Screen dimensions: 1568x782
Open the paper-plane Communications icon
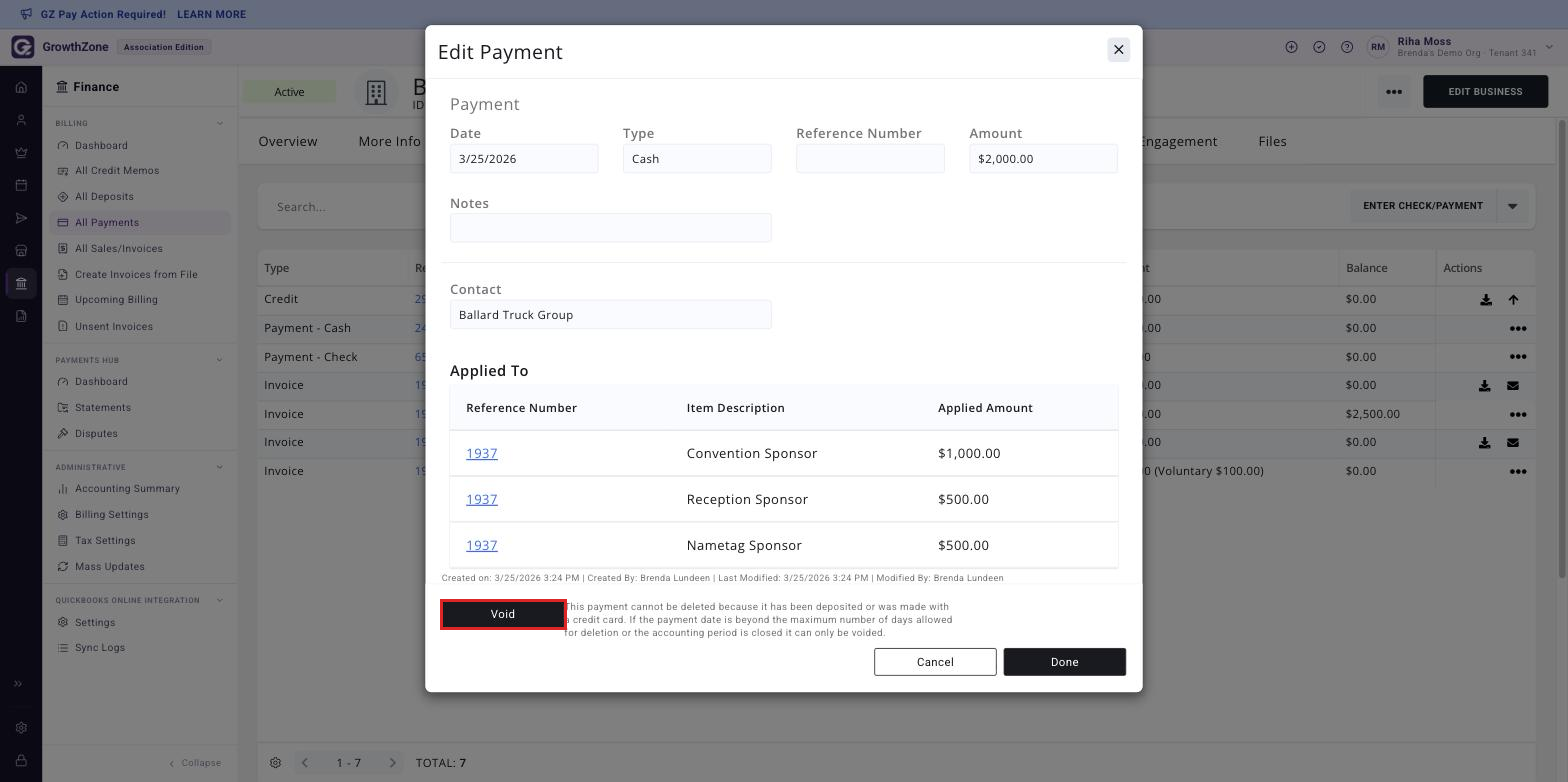pyautogui.click(x=21, y=218)
